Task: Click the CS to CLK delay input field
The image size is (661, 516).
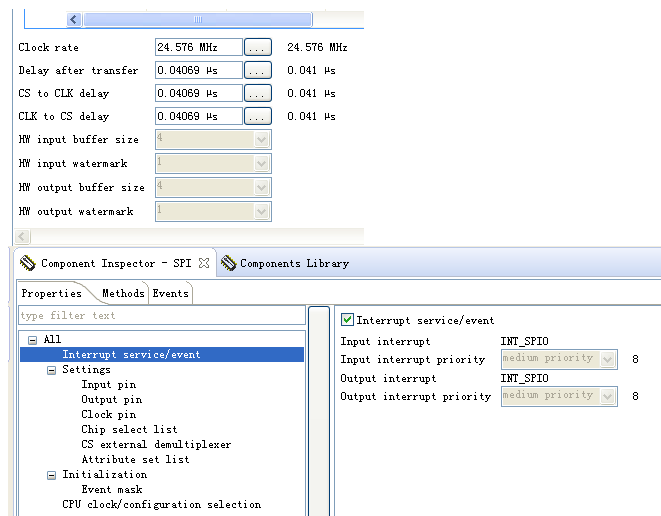Action: coord(199,93)
